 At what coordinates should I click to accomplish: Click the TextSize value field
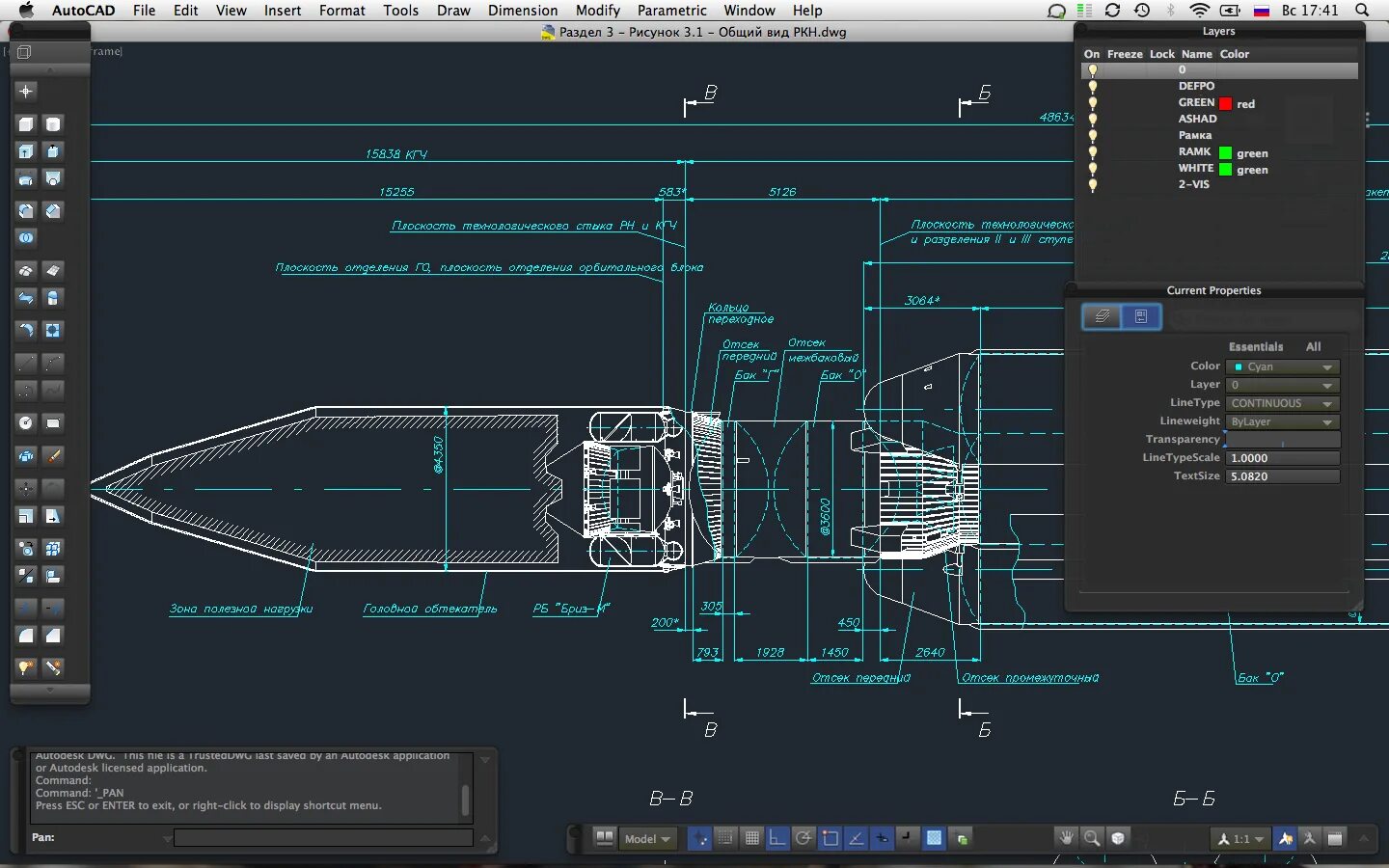[1283, 476]
